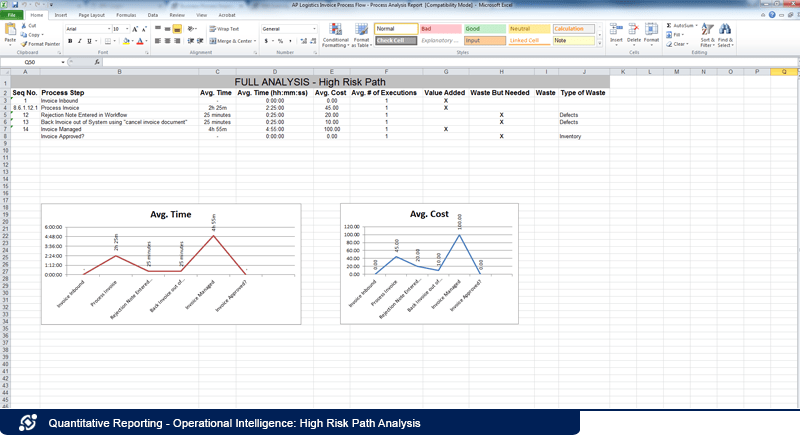Click the AutoSum button
This screenshot has width=800, height=435.
pos(684,25)
